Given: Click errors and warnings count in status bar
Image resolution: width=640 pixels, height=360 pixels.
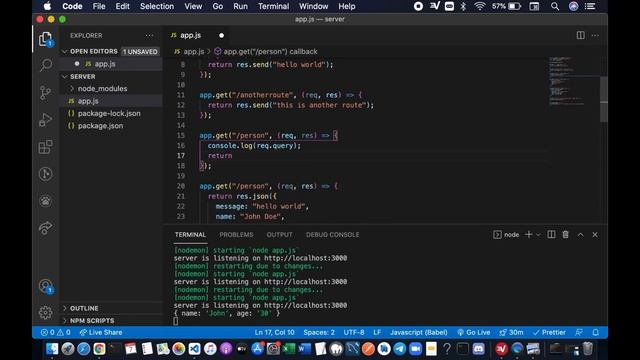Looking at the screenshot, I should coord(55,332).
